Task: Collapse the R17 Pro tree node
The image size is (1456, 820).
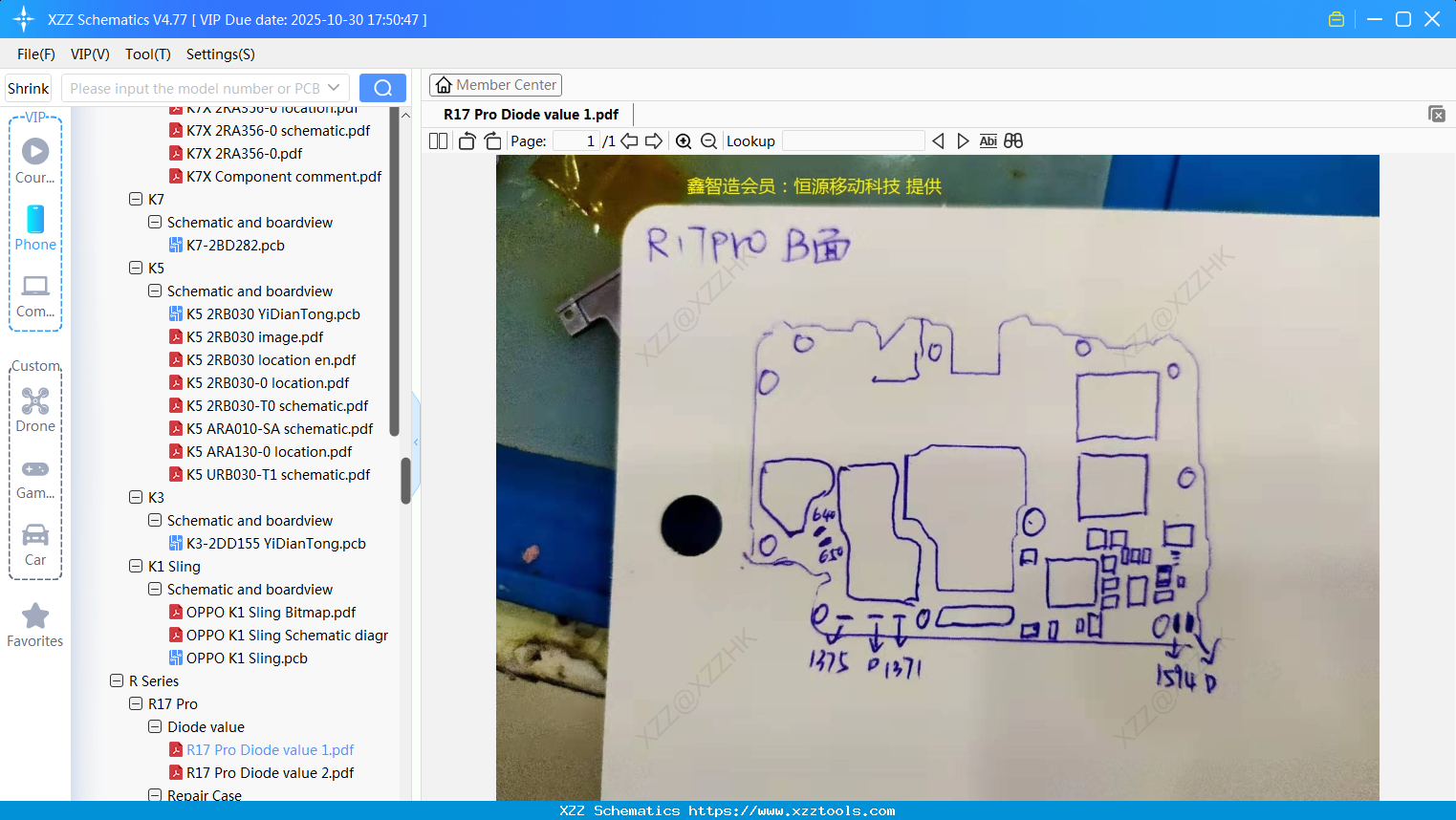Action: [x=136, y=703]
